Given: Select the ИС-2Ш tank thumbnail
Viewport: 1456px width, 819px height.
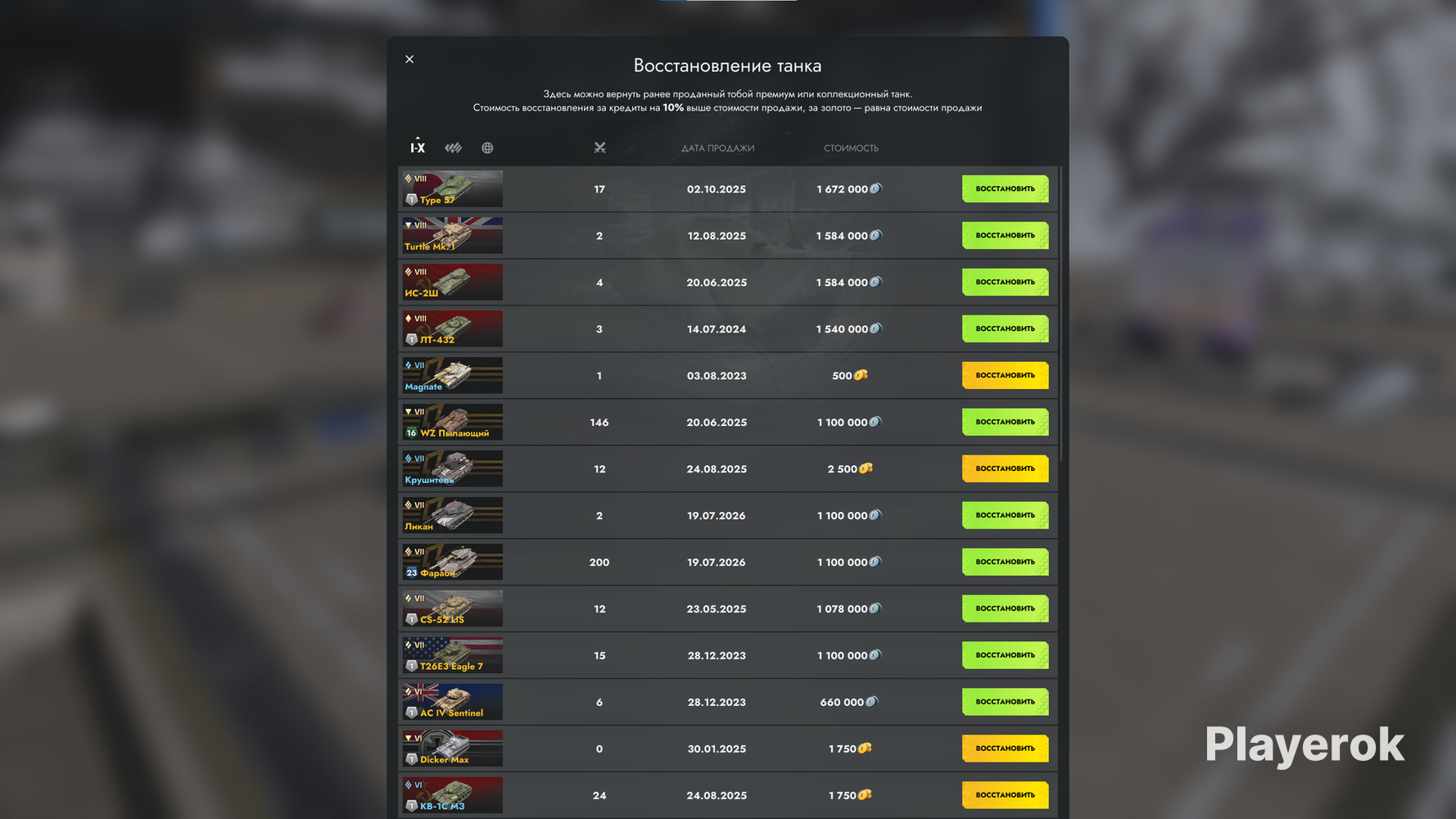Looking at the screenshot, I should click(452, 282).
